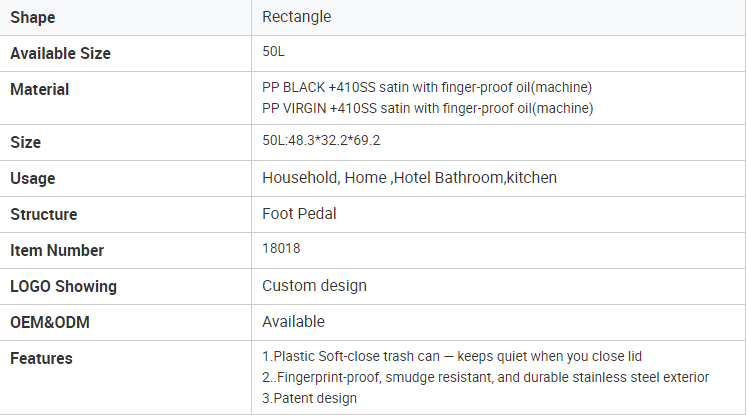Click the Patent design feature line
Image resolution: width=748 pixels, height=415 pixels.
click(x=309, y=398)
